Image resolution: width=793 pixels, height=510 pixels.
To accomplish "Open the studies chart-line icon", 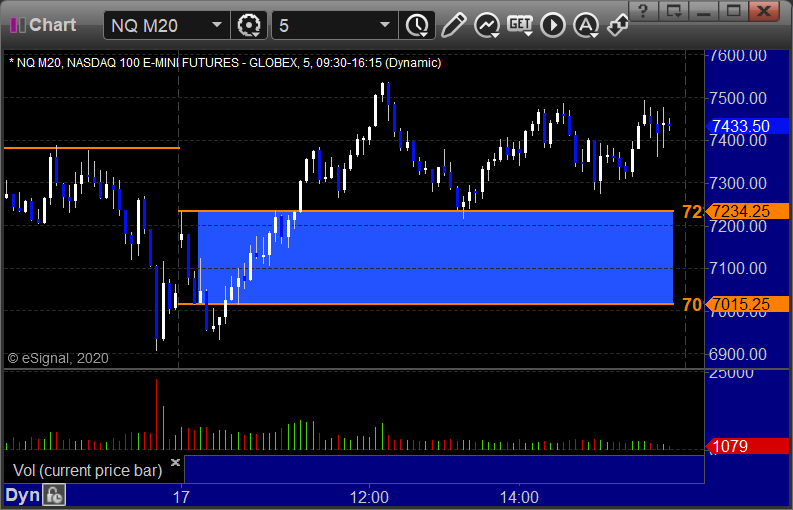I will pos(487,25).
